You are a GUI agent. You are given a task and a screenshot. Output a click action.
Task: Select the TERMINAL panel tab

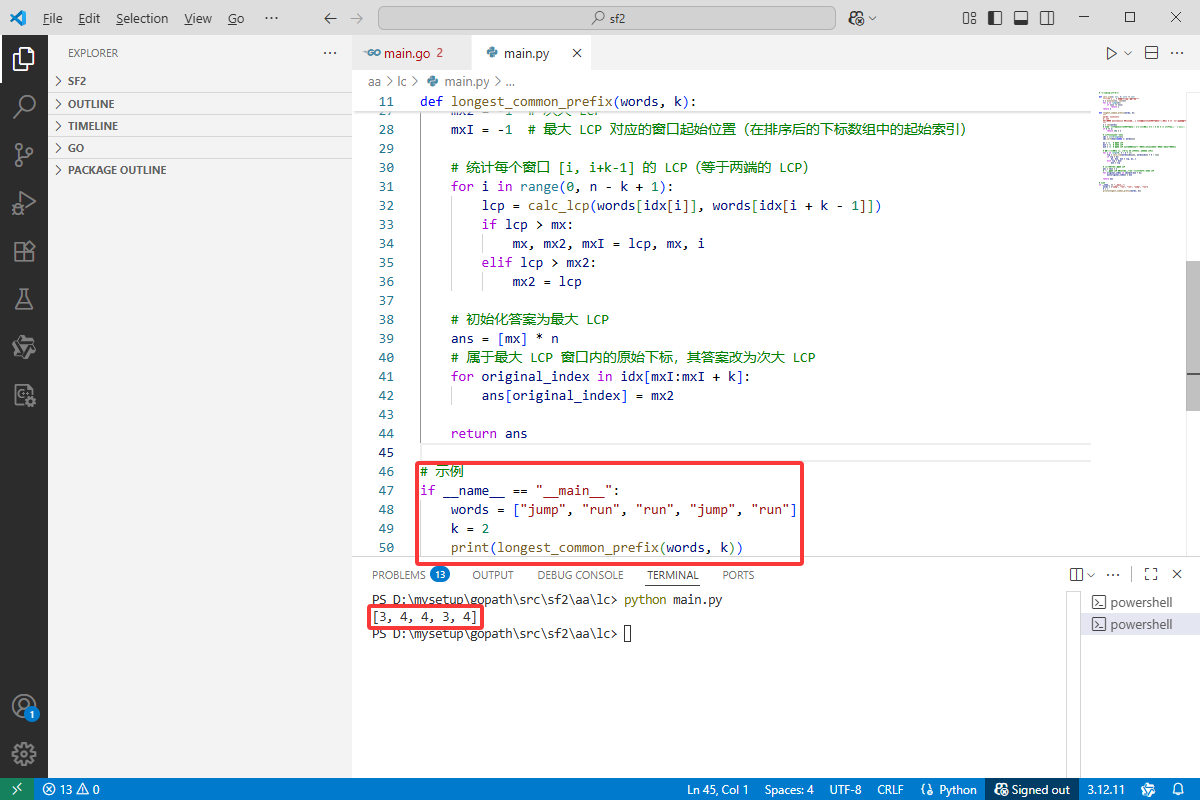pyautogui.click(x=673, y=575)
